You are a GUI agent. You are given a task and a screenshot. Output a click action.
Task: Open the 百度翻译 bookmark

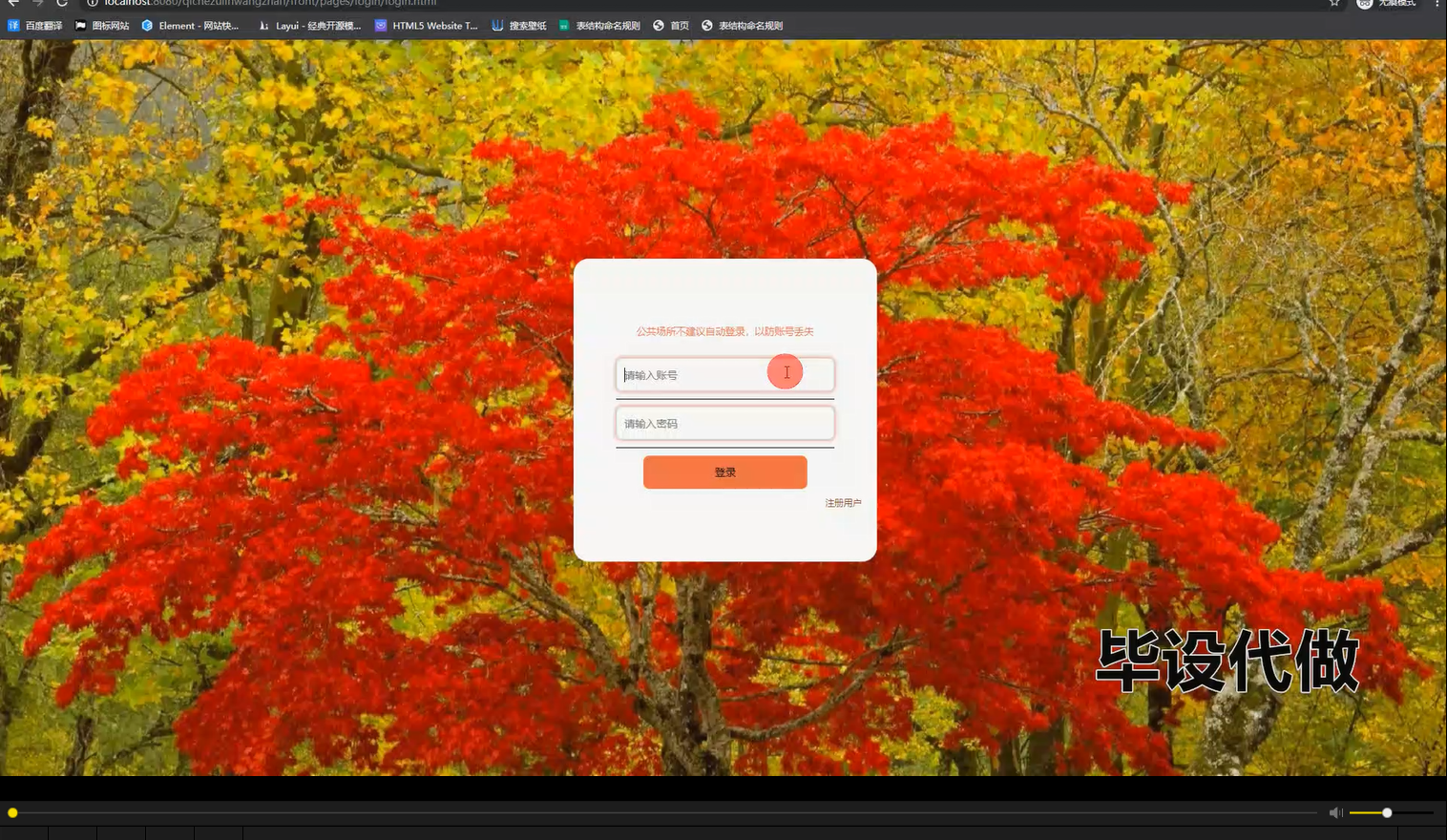point(35,26)
